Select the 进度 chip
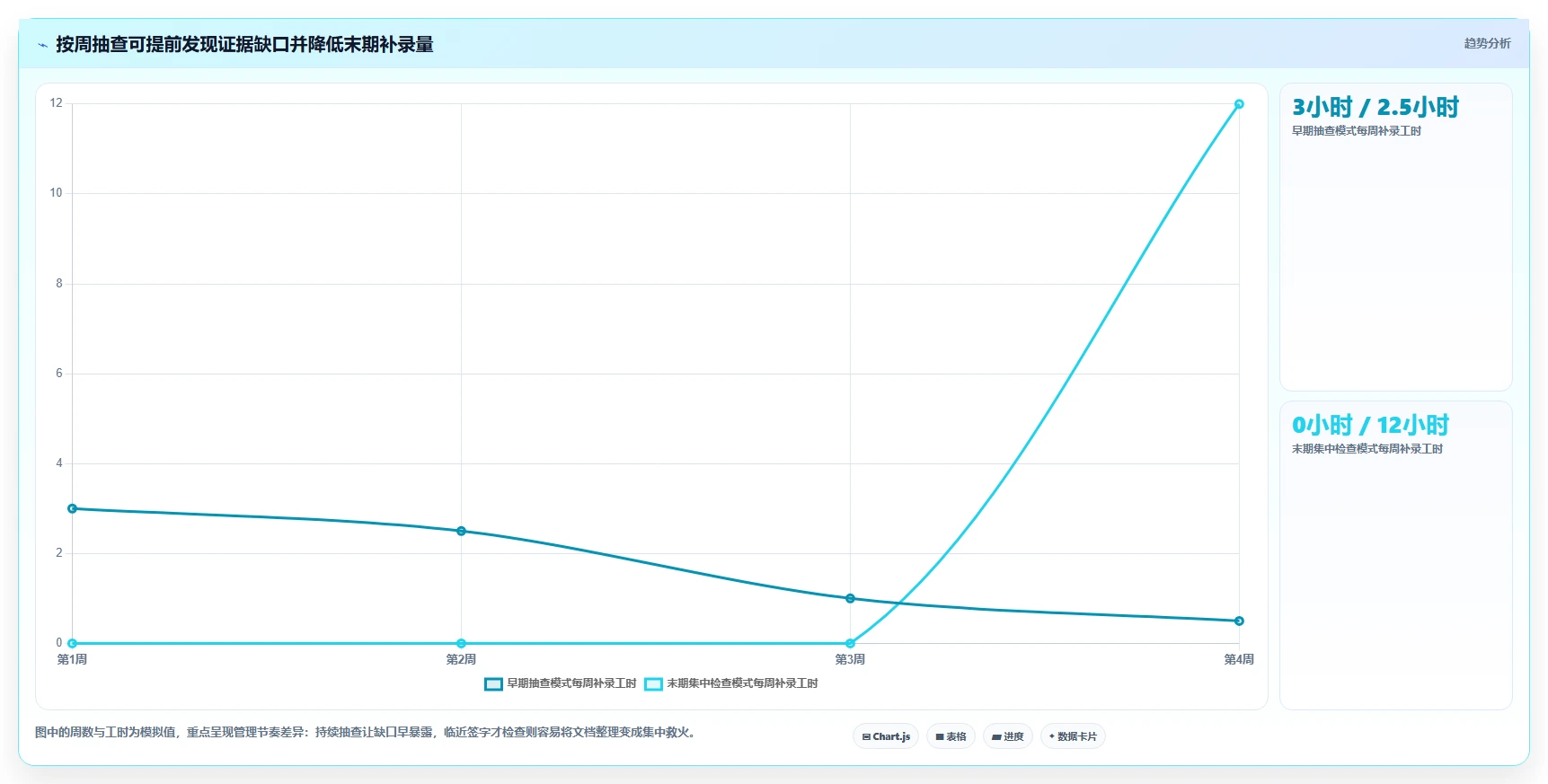This screenshot has width=1548, height=784. tap(1008, 736)
